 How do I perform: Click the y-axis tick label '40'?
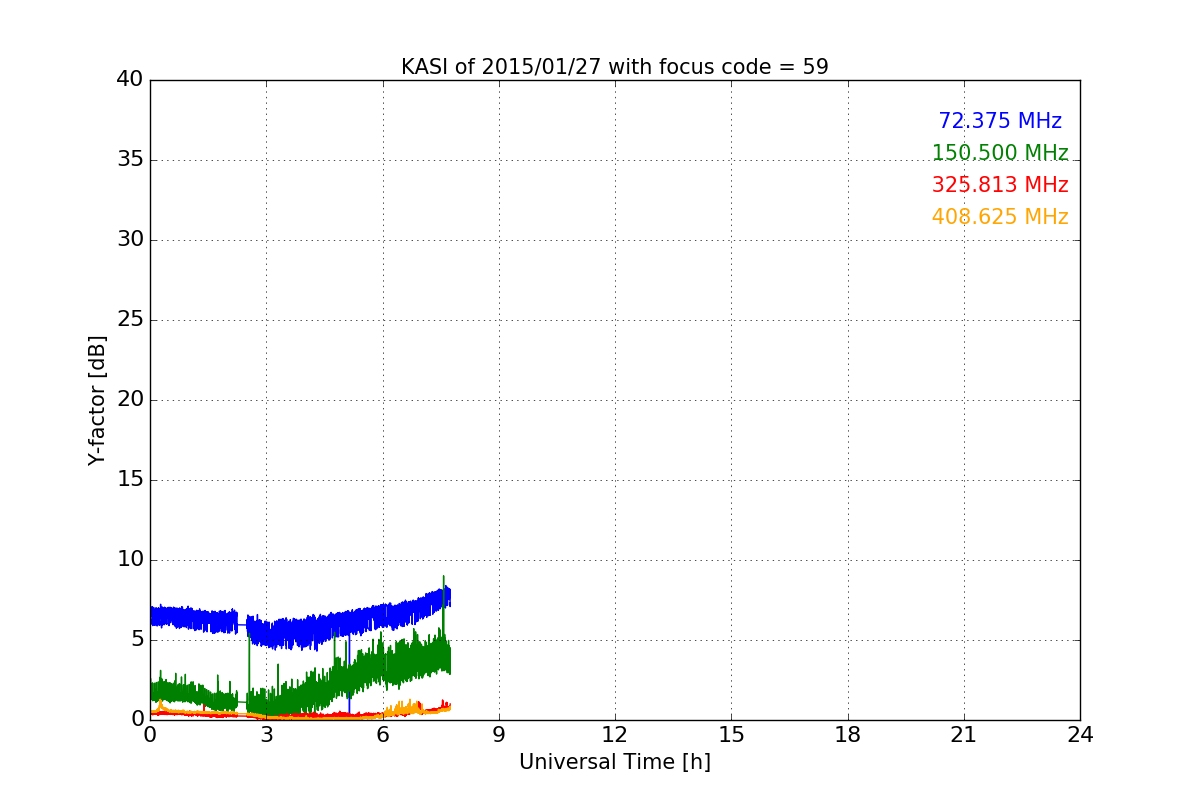130,80
